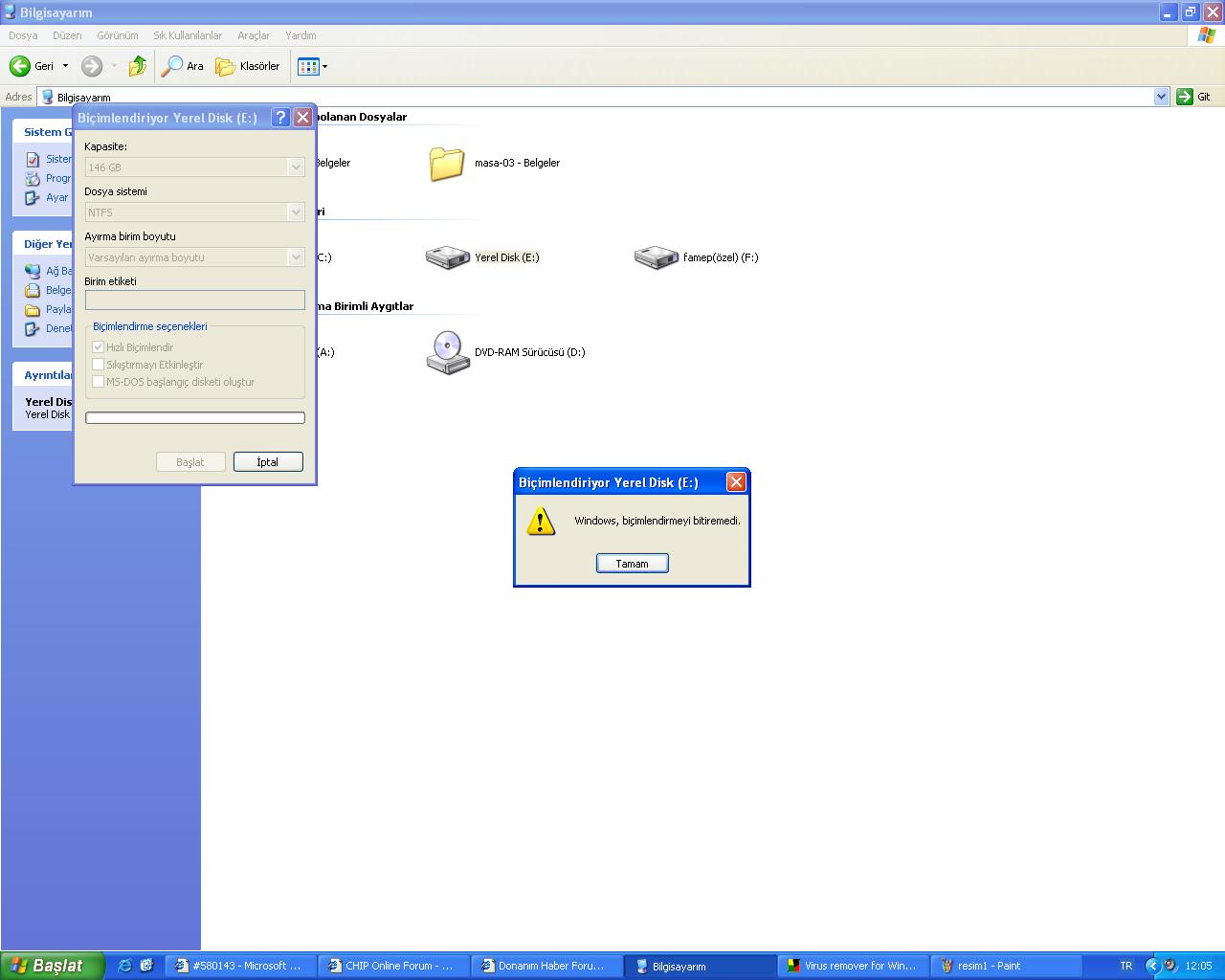
Task: Open the Dosya menu
Action: coord(23,35)
